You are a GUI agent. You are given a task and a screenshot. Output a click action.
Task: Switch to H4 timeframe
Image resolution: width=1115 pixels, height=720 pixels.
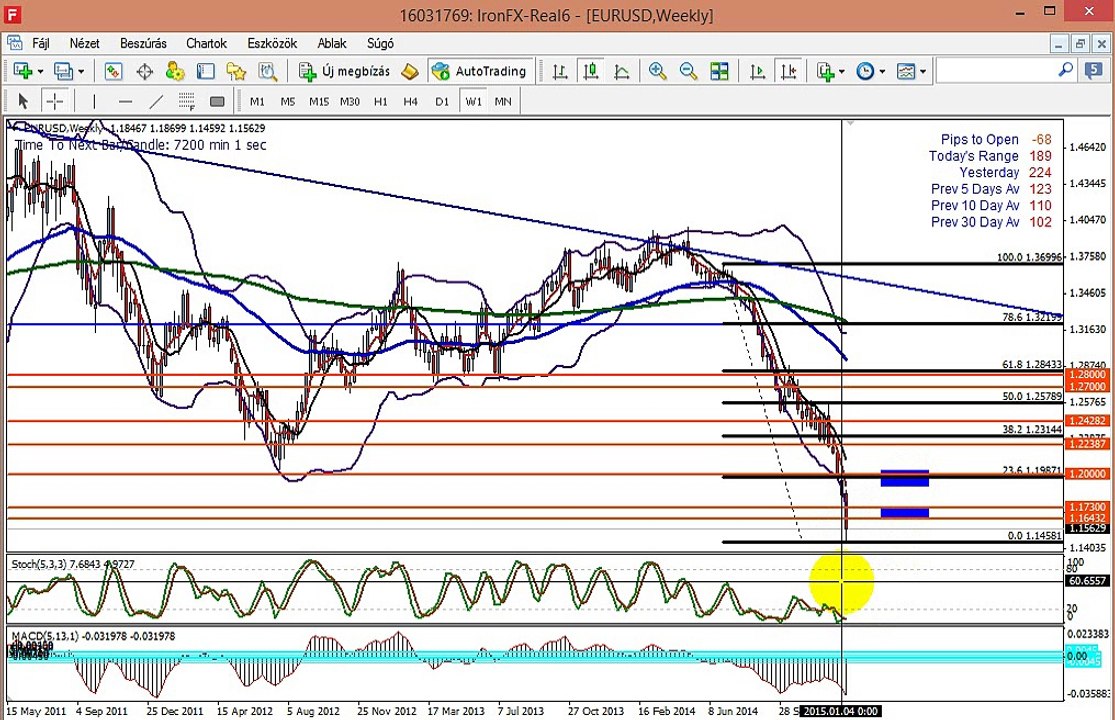[x=410, y=102]
